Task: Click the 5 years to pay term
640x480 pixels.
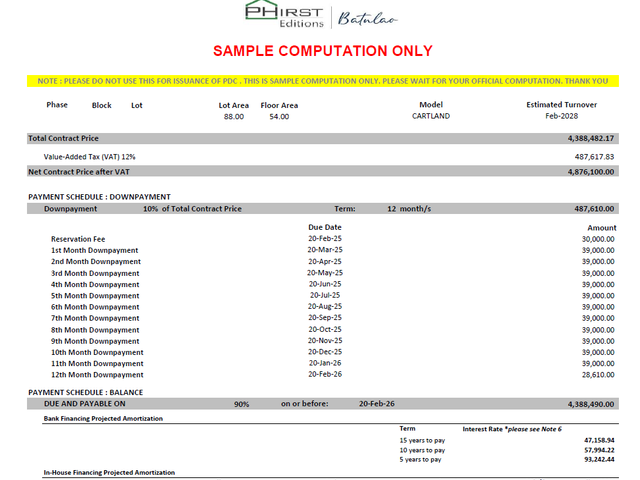Action: click(x=420, y=460)
